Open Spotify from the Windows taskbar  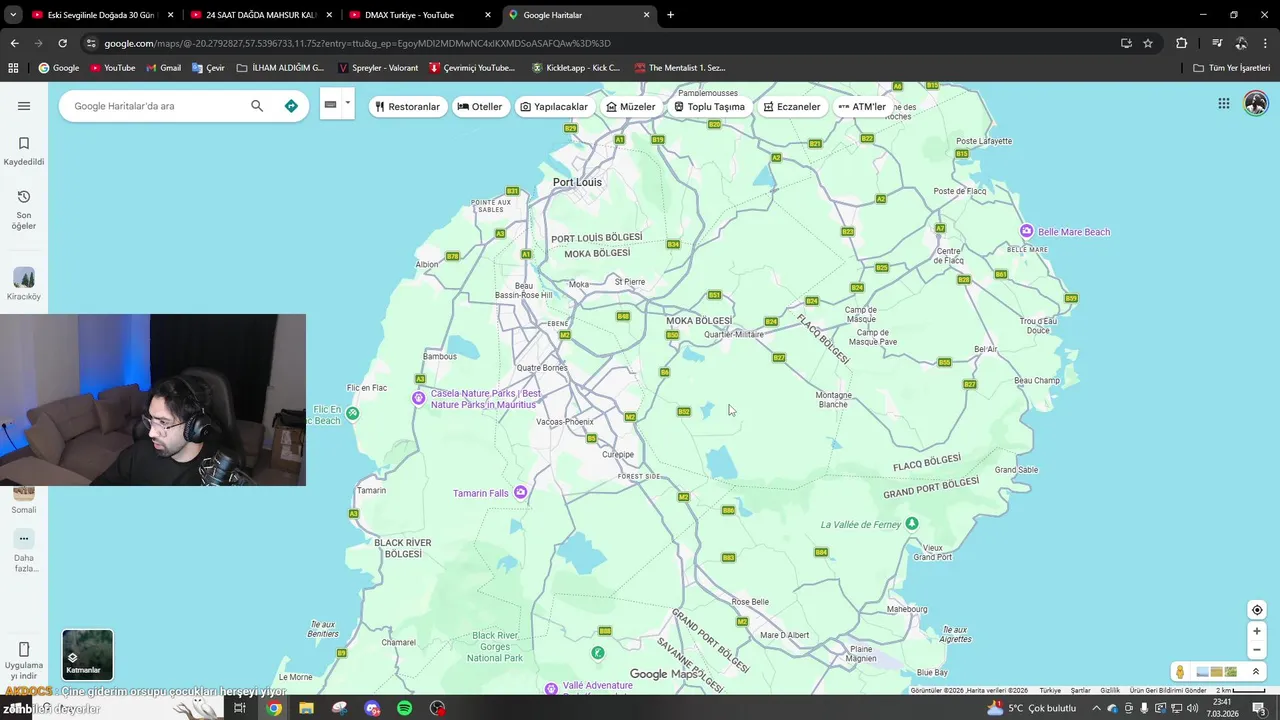405,708
